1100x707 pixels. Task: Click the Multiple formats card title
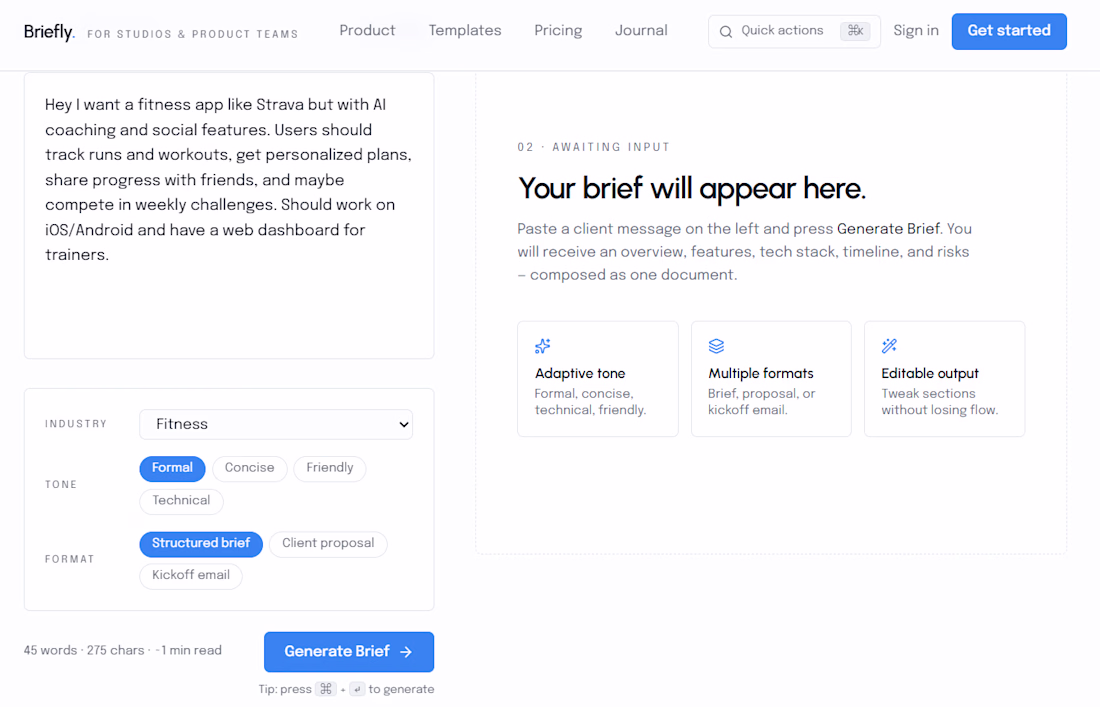[760, 374]
